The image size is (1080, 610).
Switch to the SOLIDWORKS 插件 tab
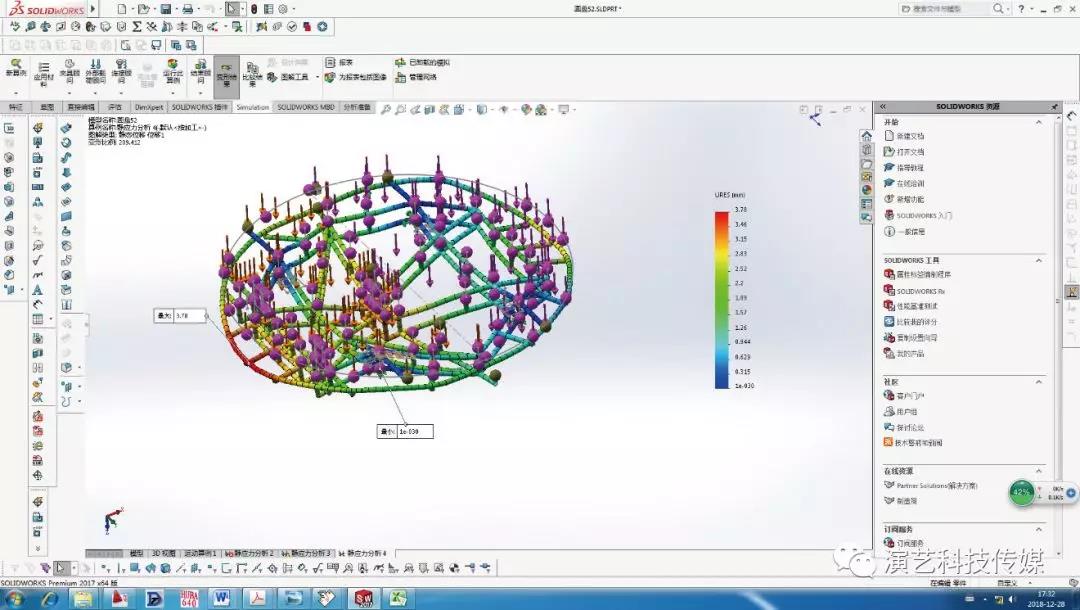(x=199, y=107)
